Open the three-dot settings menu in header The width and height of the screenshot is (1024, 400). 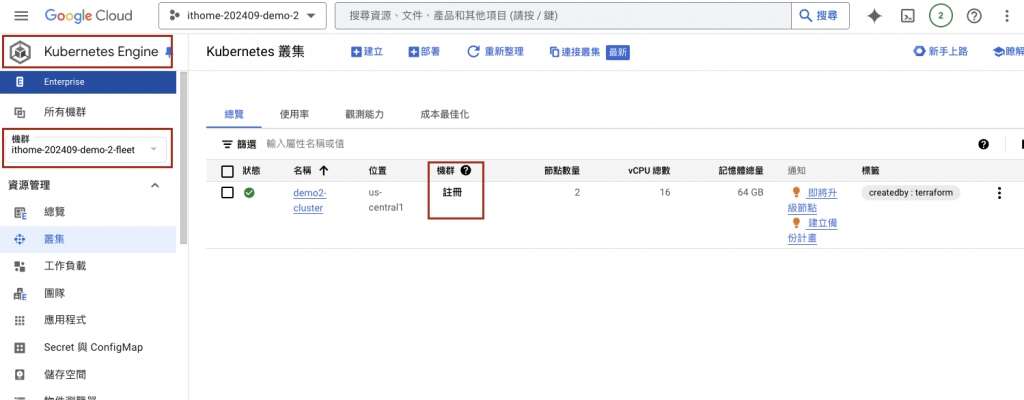pos(1006,16)
